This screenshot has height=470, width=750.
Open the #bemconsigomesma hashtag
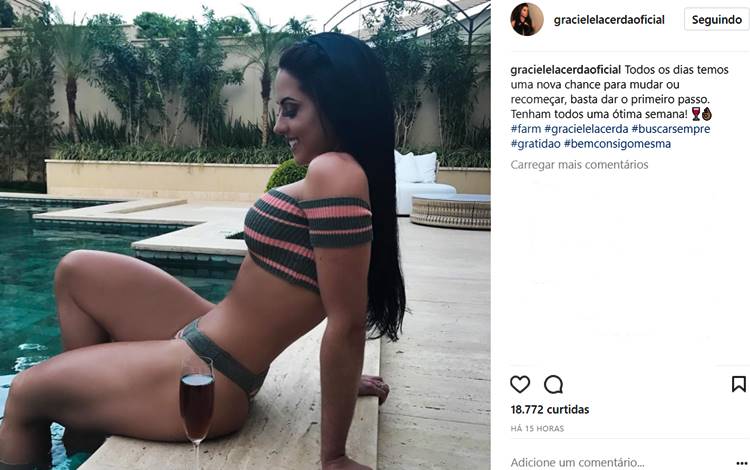point(618,143)
